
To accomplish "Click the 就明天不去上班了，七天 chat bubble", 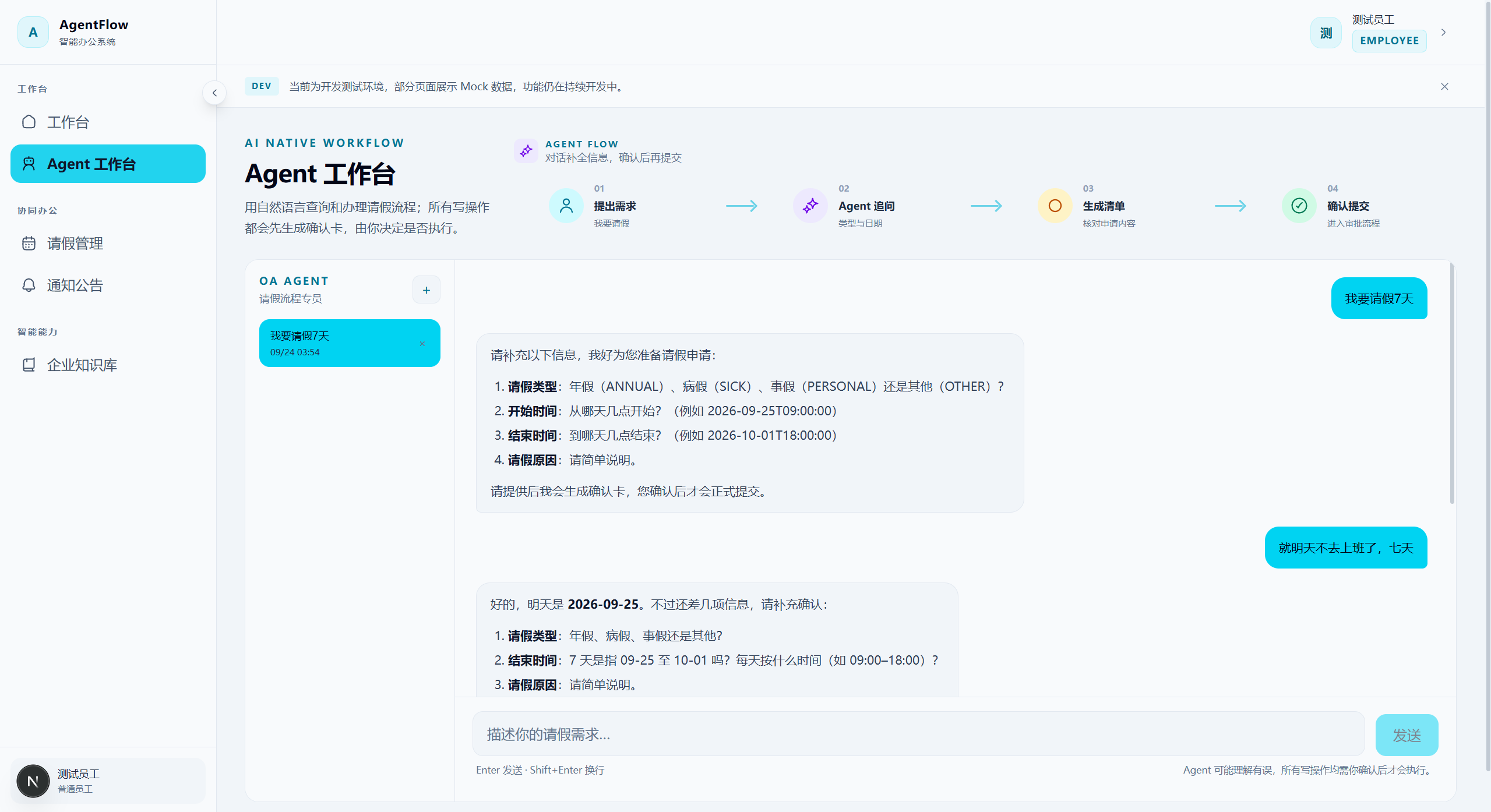I will [1346, 548].
